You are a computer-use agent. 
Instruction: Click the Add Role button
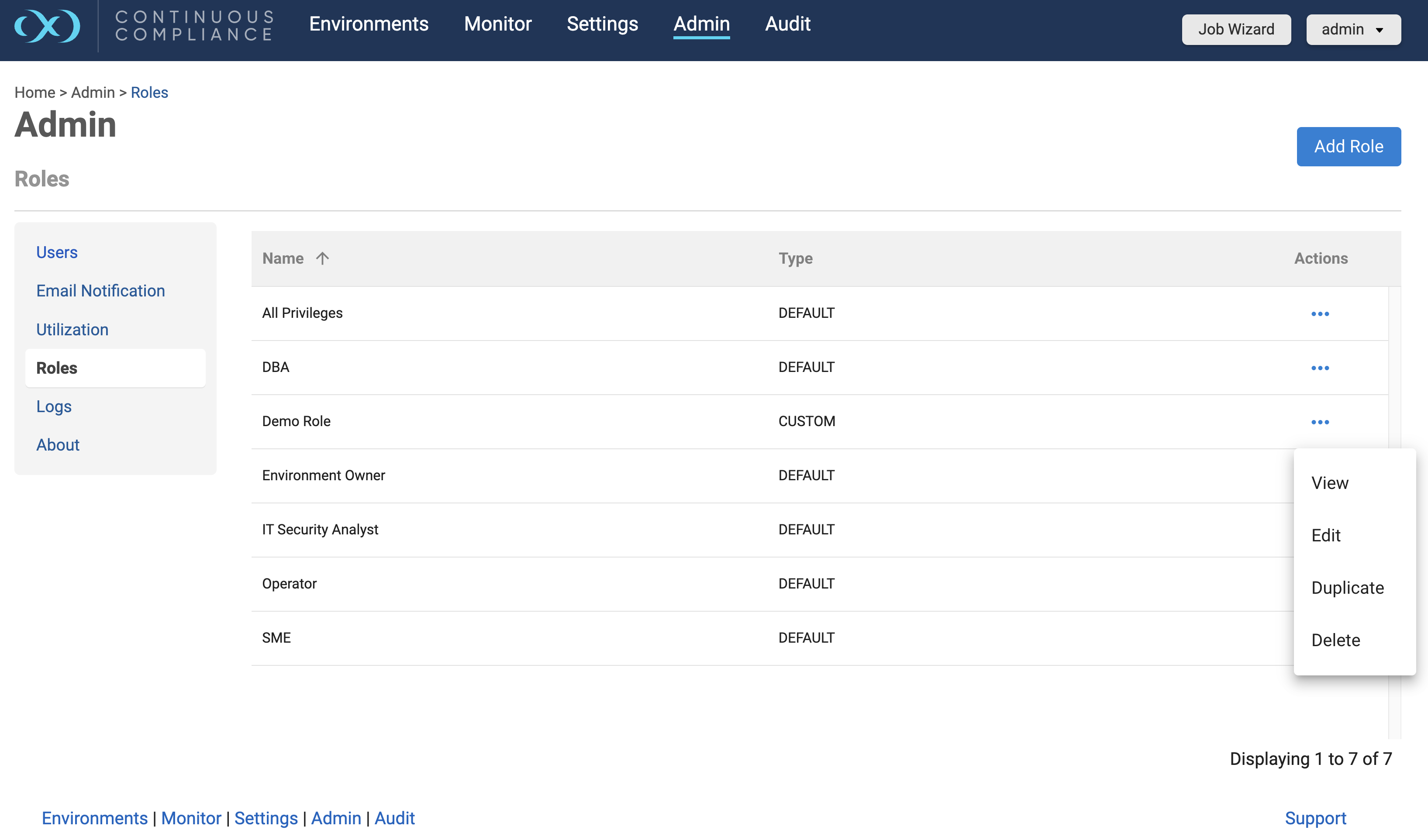1349,147
